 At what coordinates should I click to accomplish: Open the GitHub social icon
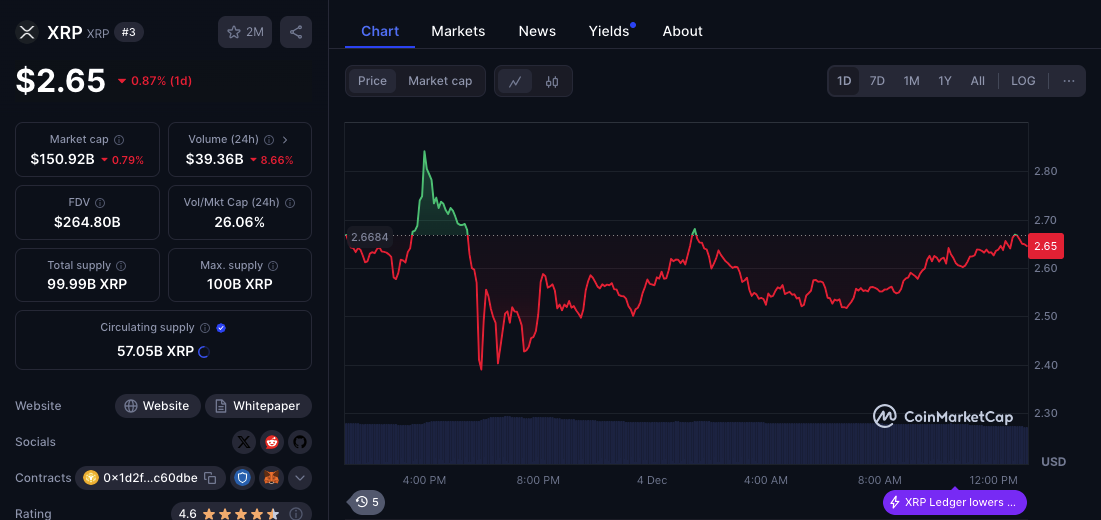coord(300,442)
